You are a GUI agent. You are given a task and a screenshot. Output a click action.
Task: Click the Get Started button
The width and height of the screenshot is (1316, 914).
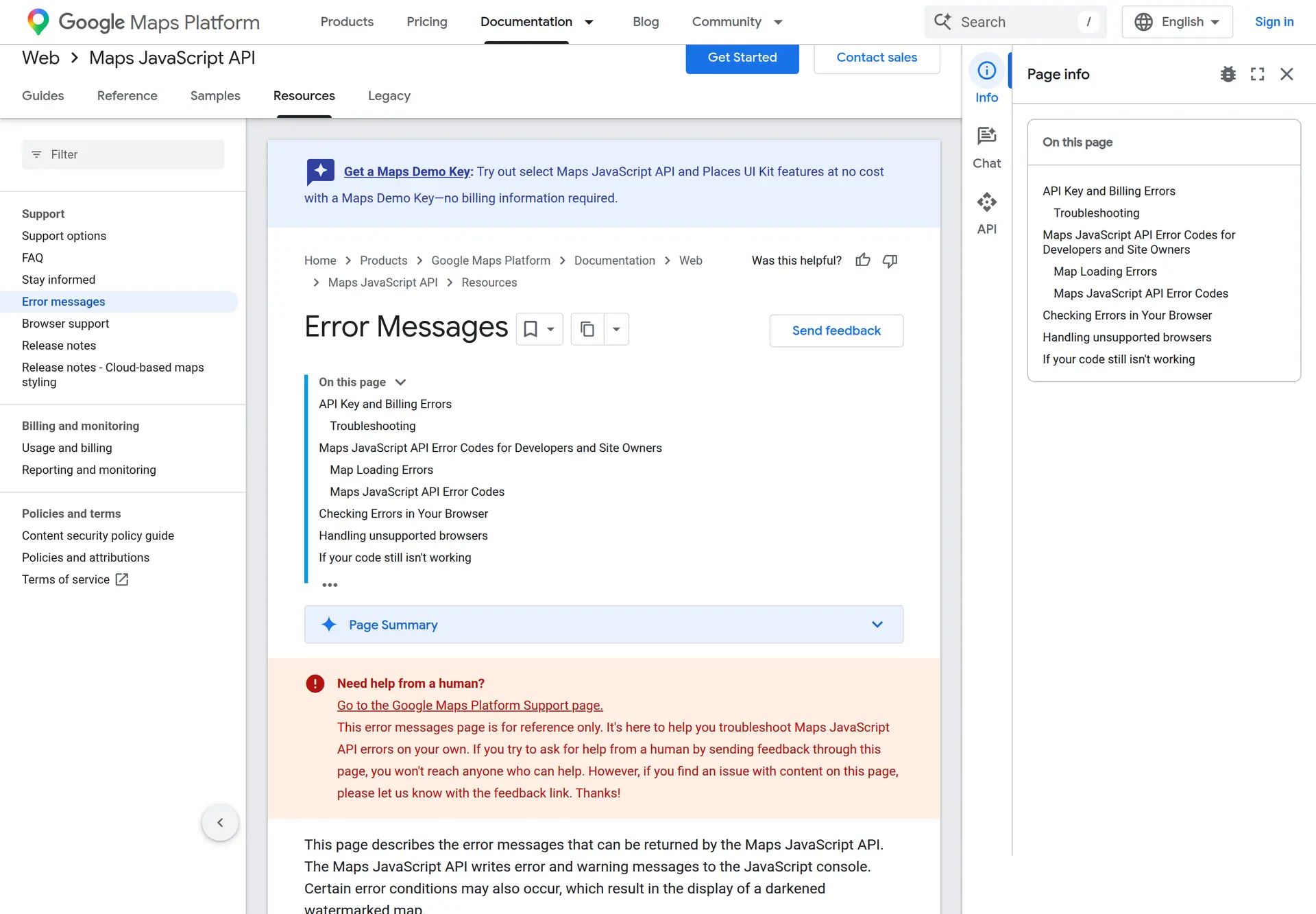tap(742, 58)
